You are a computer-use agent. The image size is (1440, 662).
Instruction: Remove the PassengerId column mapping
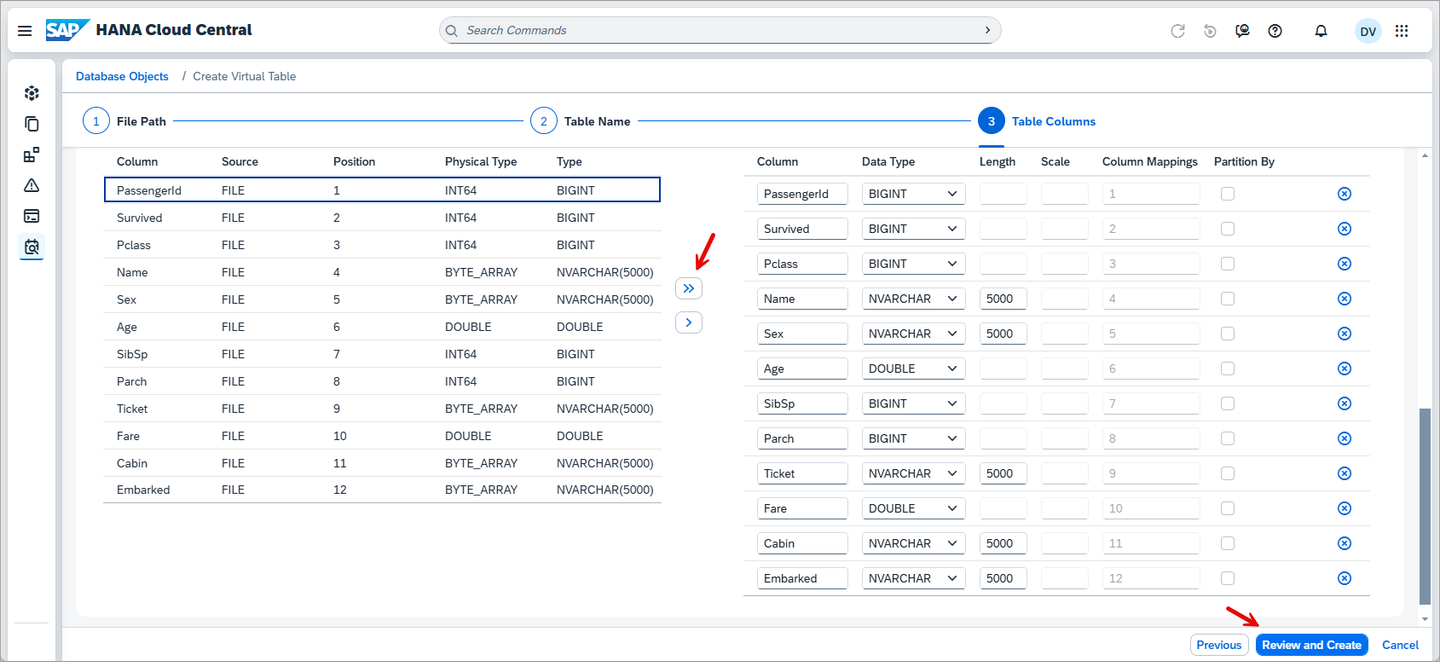[x=1344, y=194]
